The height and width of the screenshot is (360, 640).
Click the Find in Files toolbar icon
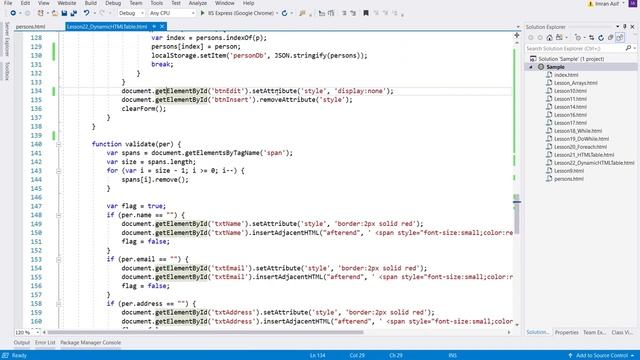[302, 13]
